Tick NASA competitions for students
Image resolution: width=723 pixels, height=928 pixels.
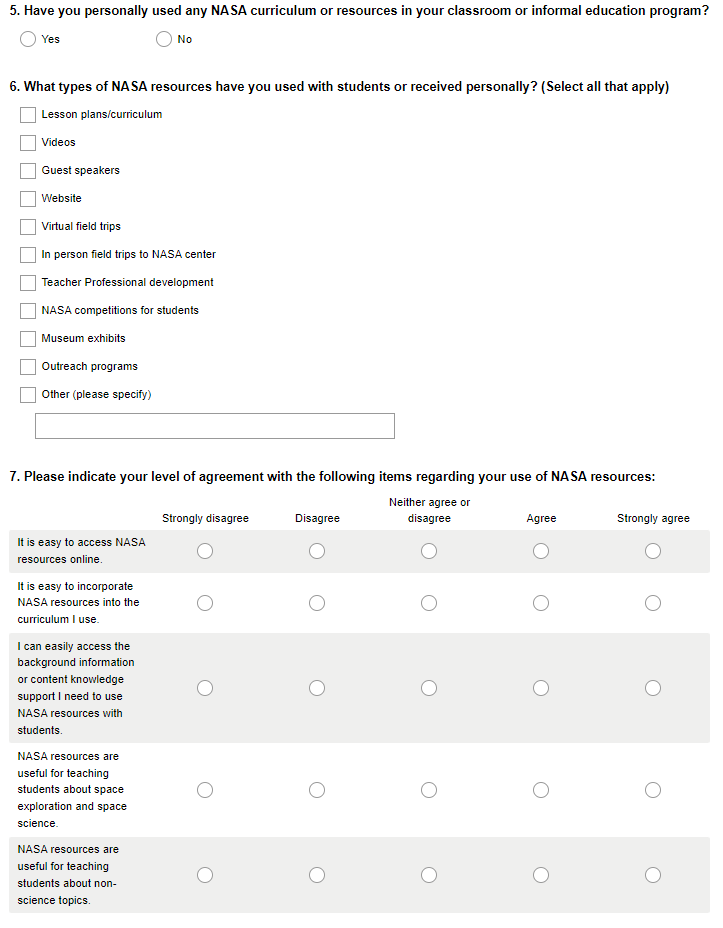[28, 311]
